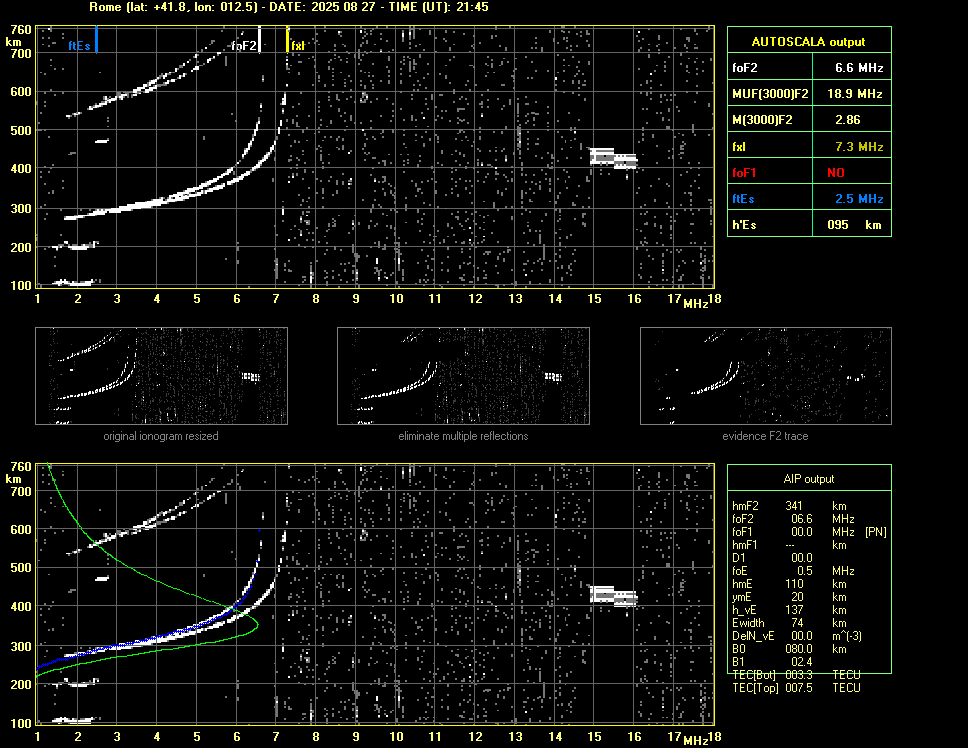Screen dimensions: 968x748
Task: Click the hmF2 value '341'
Action: tap(794, 505)
